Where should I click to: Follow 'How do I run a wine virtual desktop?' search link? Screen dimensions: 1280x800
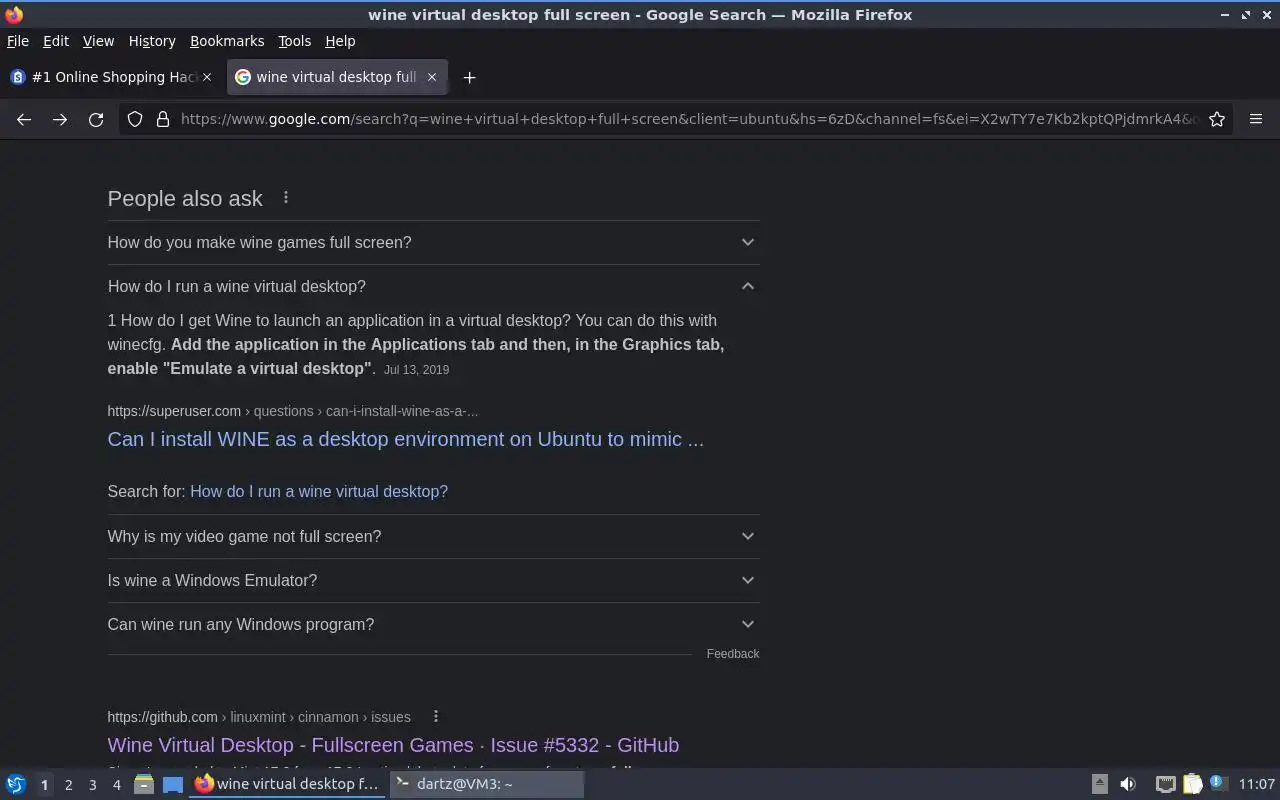pos(319,491)
